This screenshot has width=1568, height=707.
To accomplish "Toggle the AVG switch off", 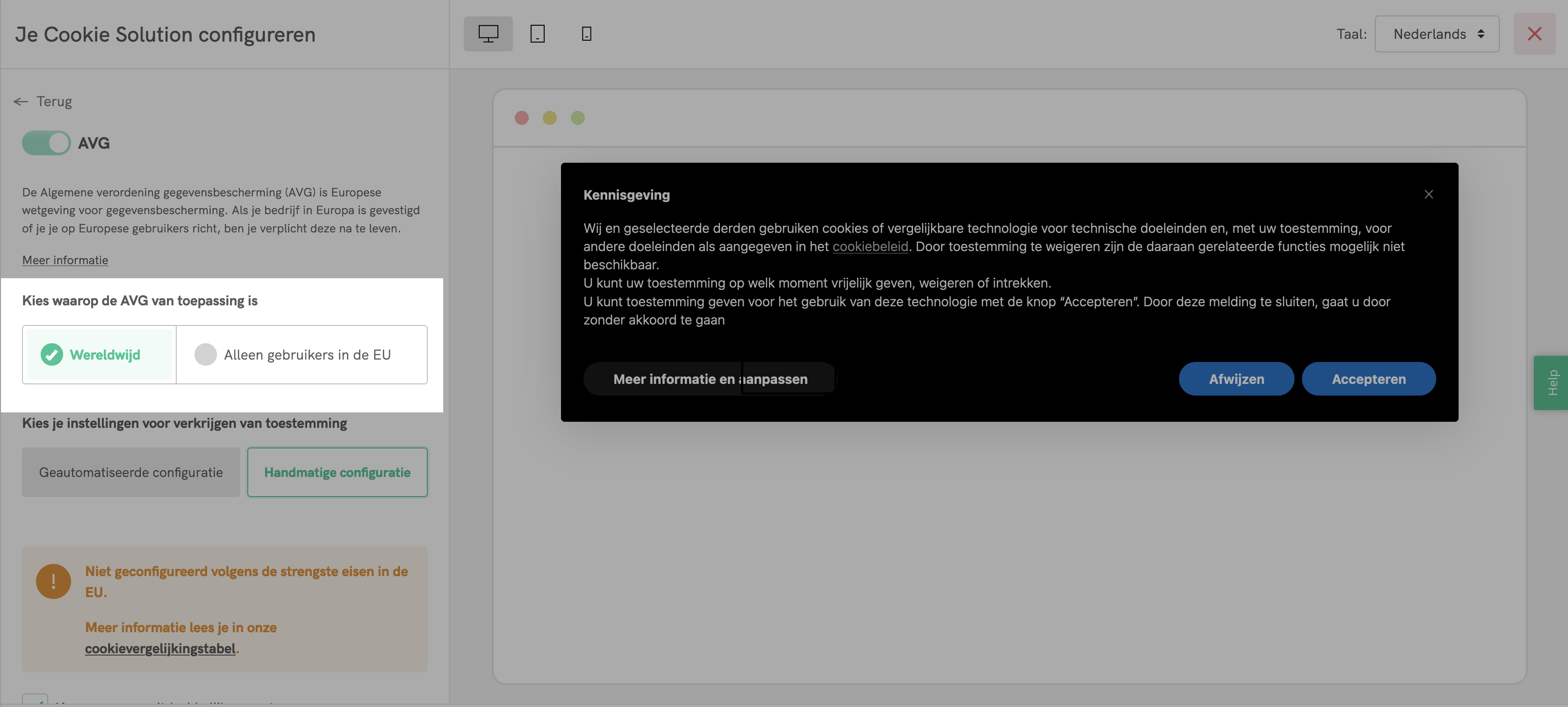I will [46, 143].
